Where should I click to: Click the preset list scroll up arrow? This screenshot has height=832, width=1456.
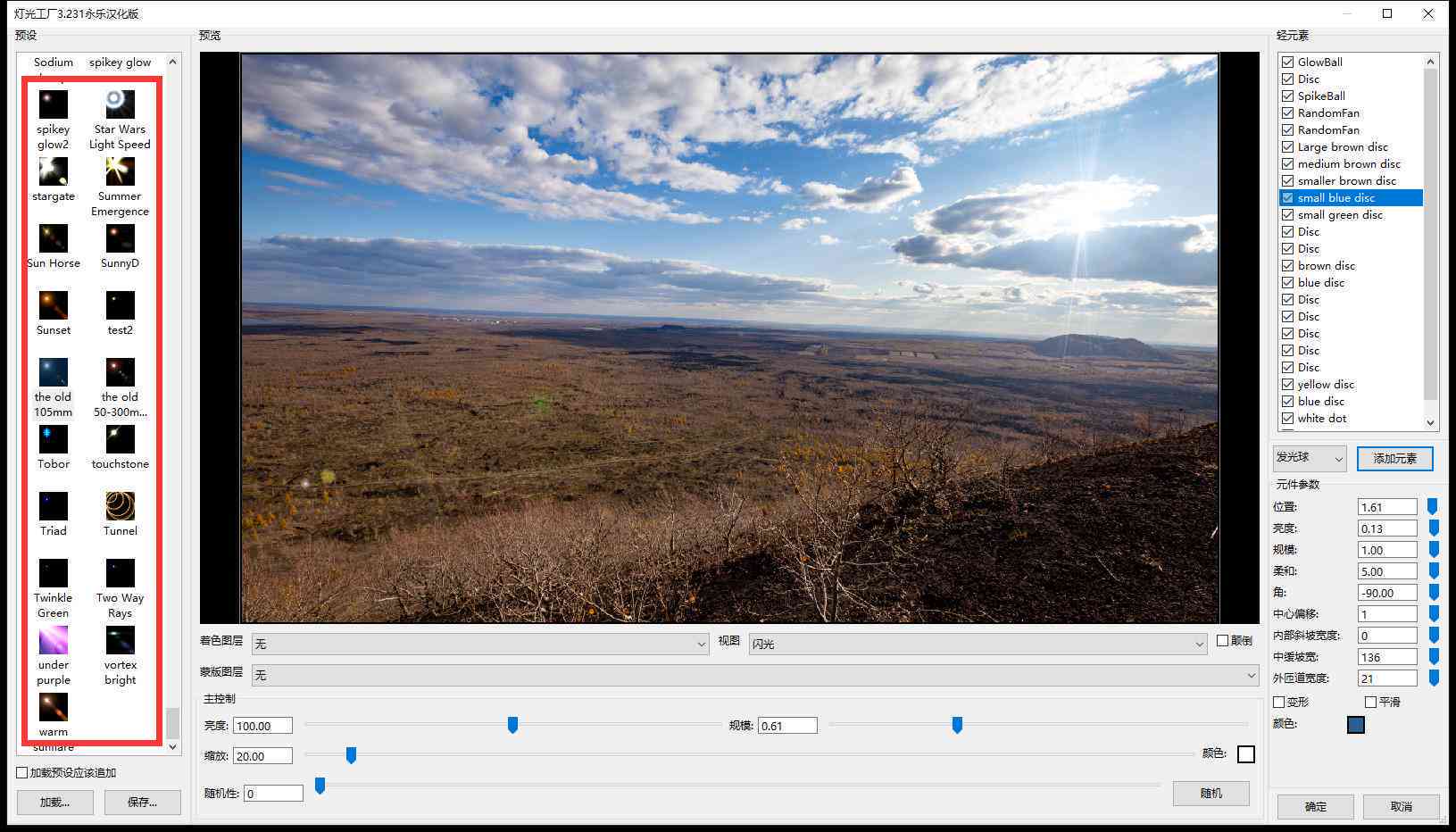[x=173, y=62]
